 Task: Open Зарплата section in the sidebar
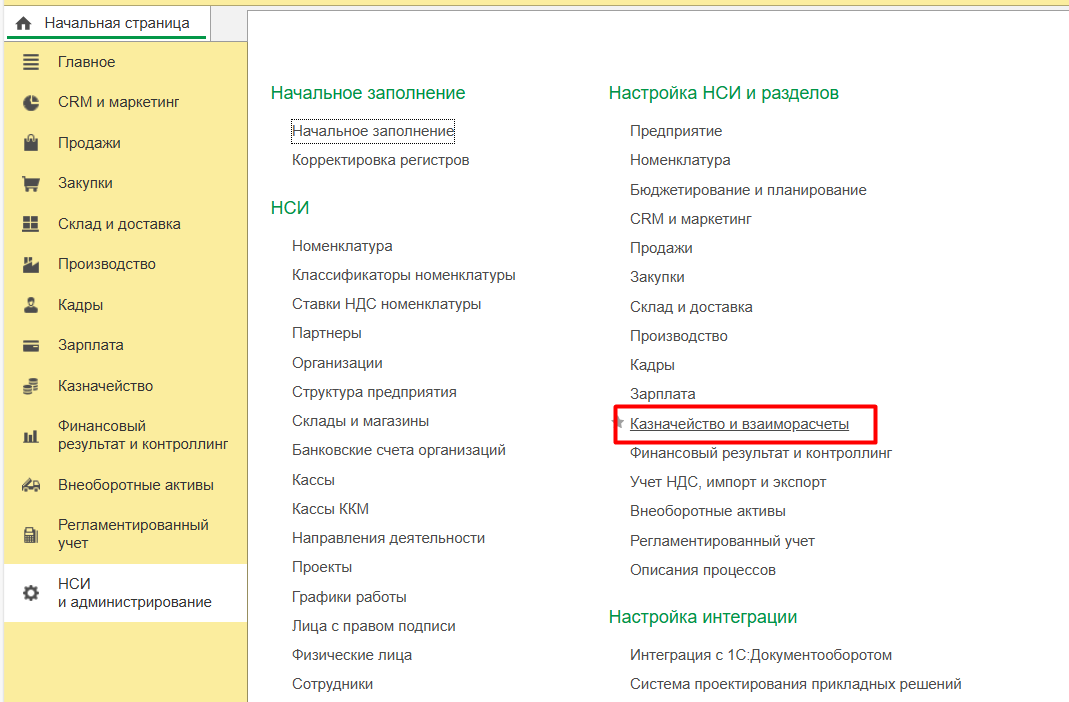pos(90,345)
